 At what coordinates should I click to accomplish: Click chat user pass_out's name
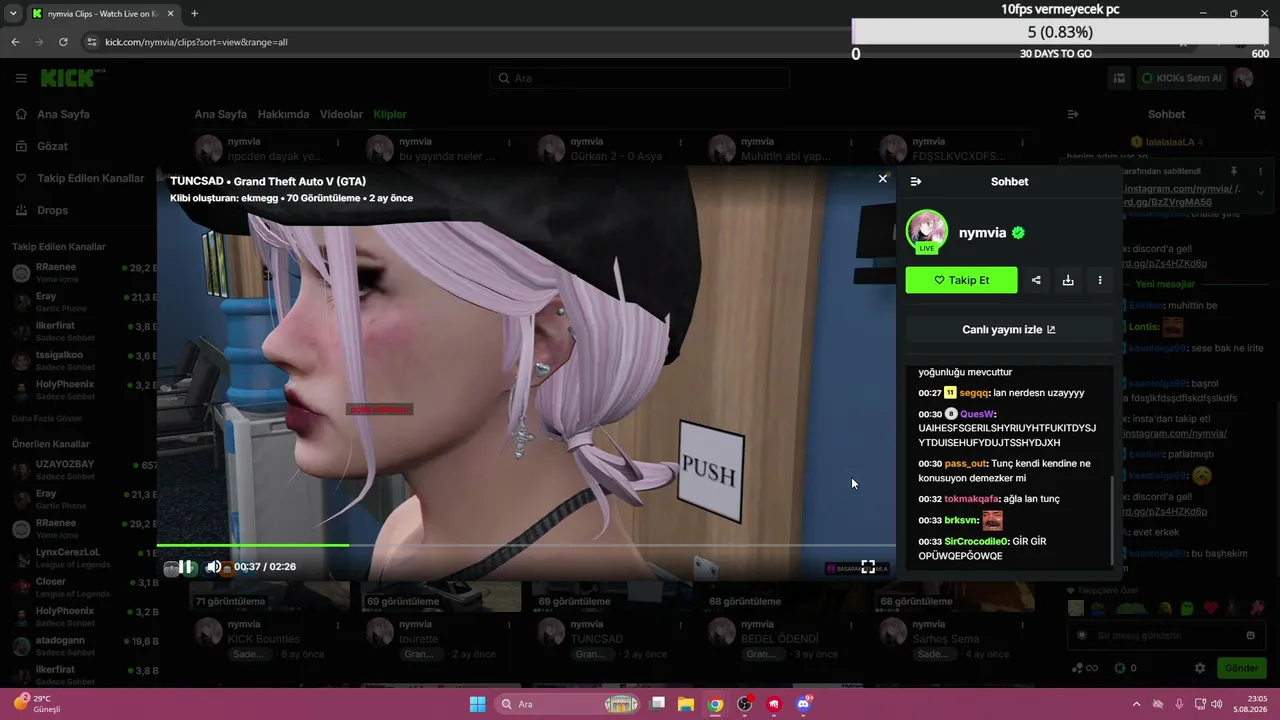(x=966, y=464)
